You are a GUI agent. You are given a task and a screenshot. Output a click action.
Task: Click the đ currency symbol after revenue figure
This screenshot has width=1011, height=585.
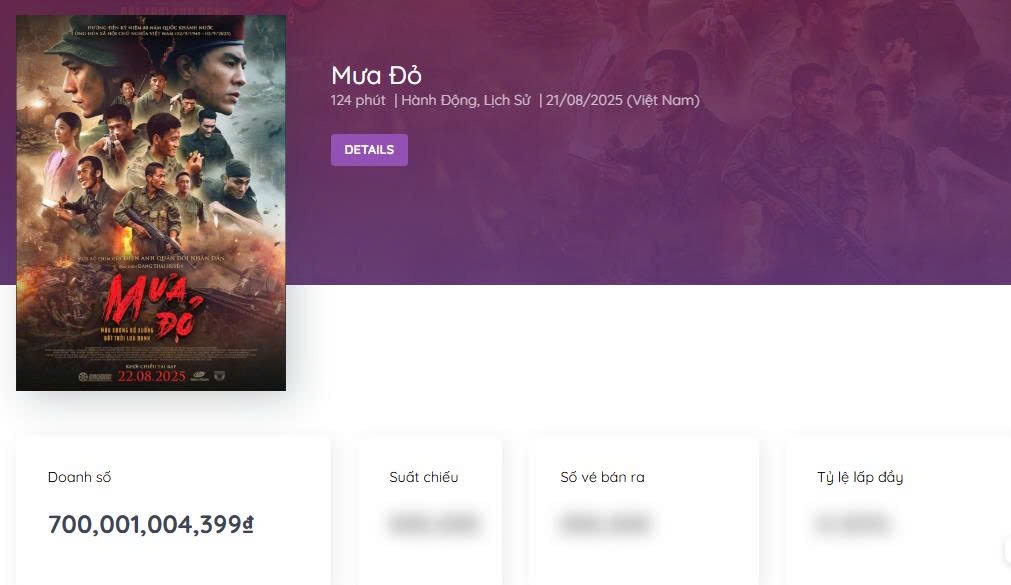click(x=248, y=523)
